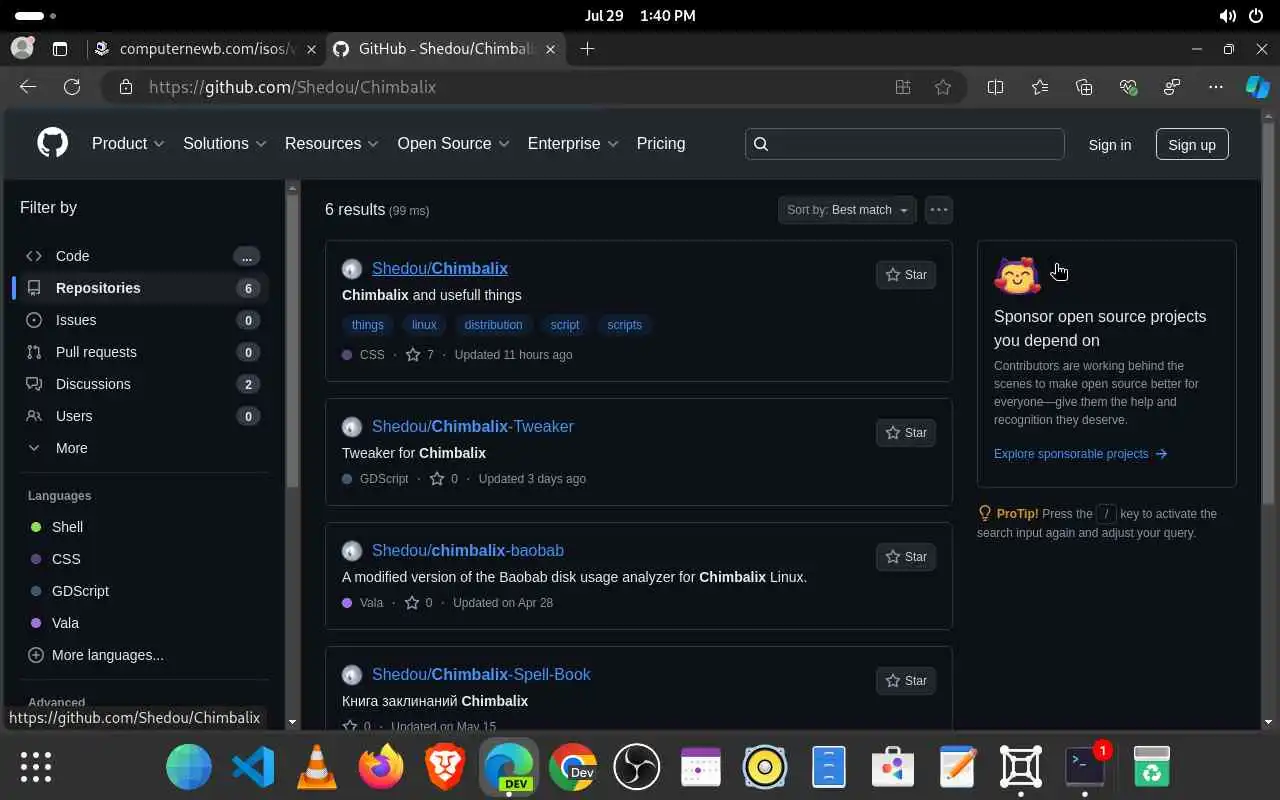
Task: Launch VLC media player from the dock
Action: 317,767
